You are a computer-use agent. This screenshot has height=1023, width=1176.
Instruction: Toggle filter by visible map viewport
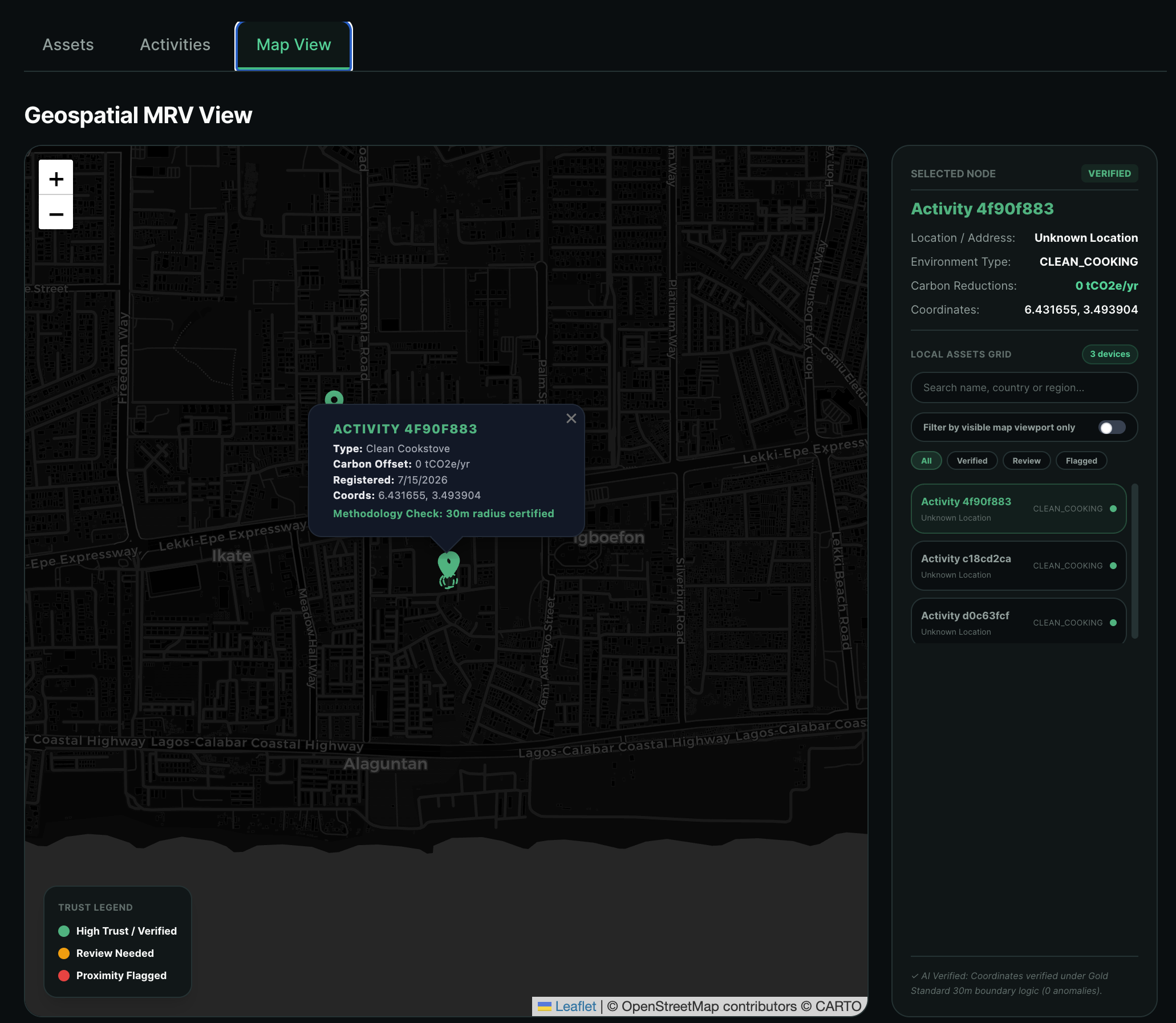click(1112, 428)
